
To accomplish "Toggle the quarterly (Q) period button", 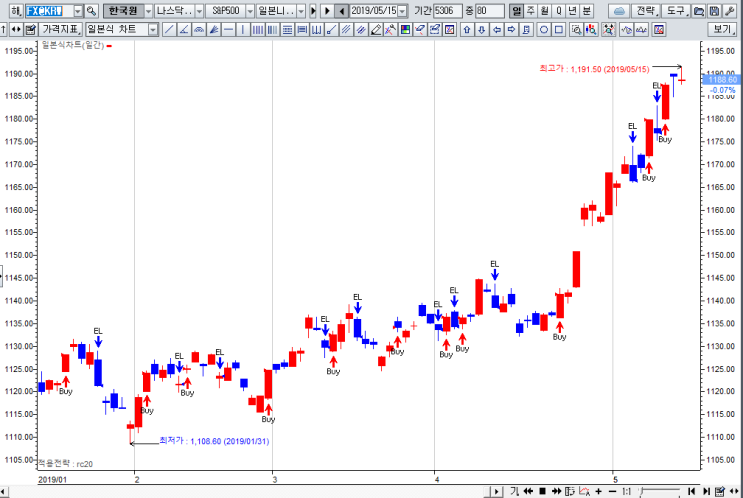I will (559, 11).
